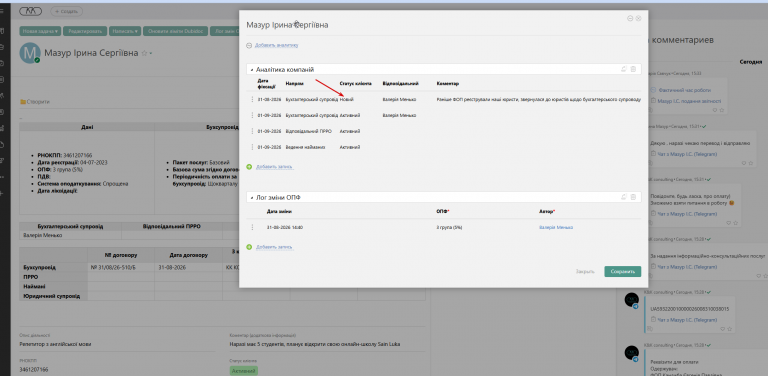Click the Оновити ліміти Dubidoc button

pos(175,31)
